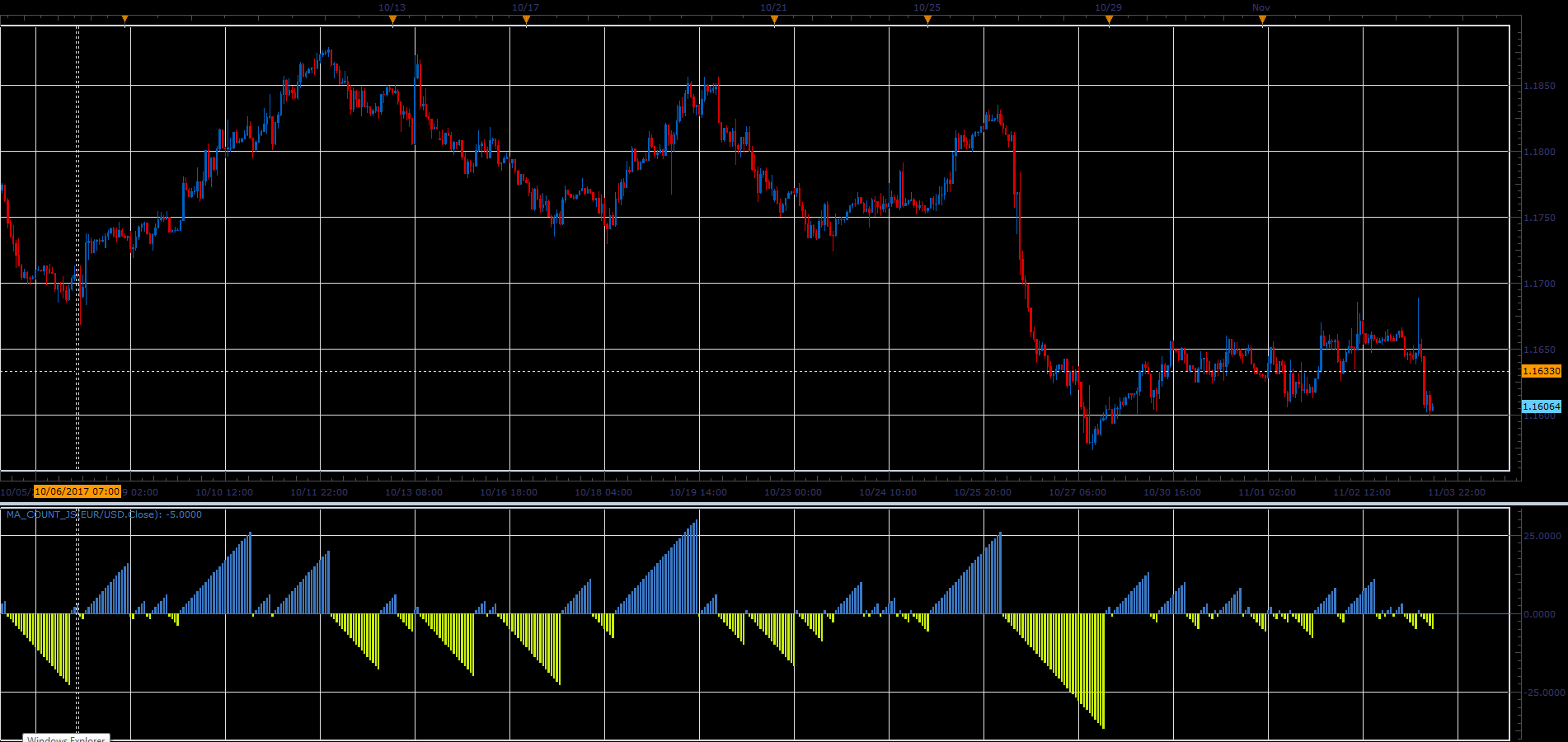The width and height of the screenshot is (1568, 742).
Task: Click the orange cursor price label 1.16330
Action: coord(1542,371)
